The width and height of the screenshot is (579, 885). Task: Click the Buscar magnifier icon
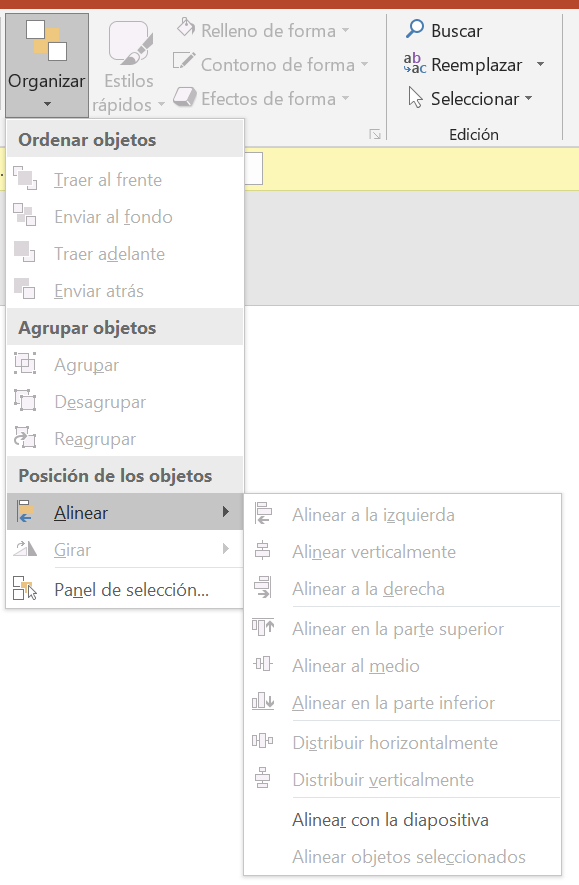pyautogui.click(x=415, y=28)
